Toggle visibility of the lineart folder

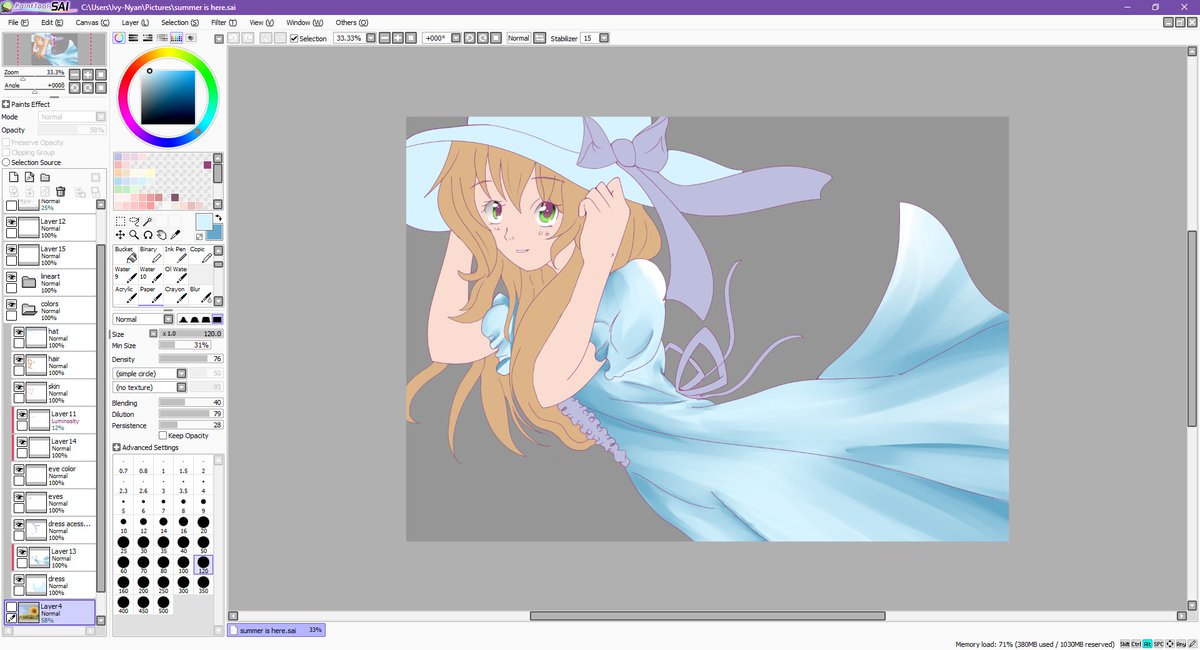[x=12, y=279]
